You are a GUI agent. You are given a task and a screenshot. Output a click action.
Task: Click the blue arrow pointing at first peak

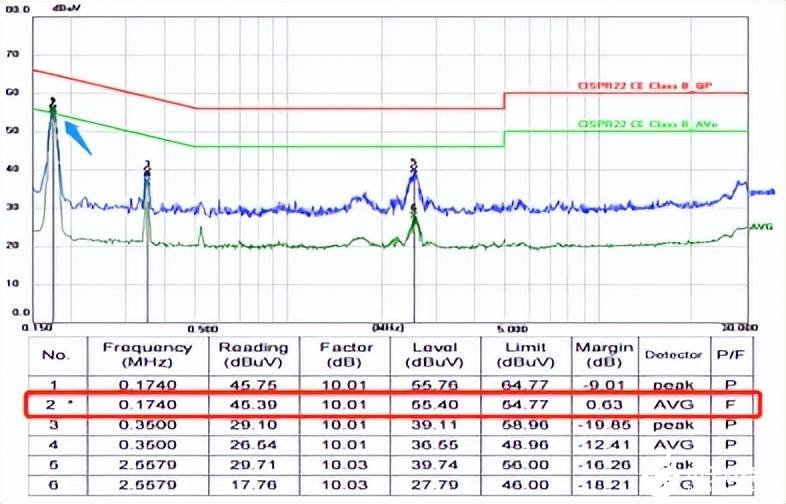pyautogui.click(x=77, y=137)
